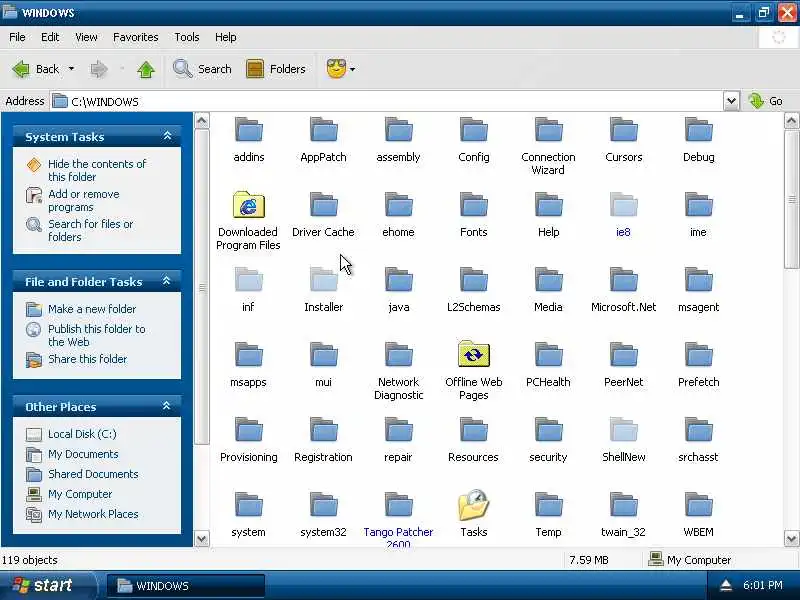The image size is (800, 600).
Task: Click the file list scroll up arrow
Action: [x=791, y=121]
